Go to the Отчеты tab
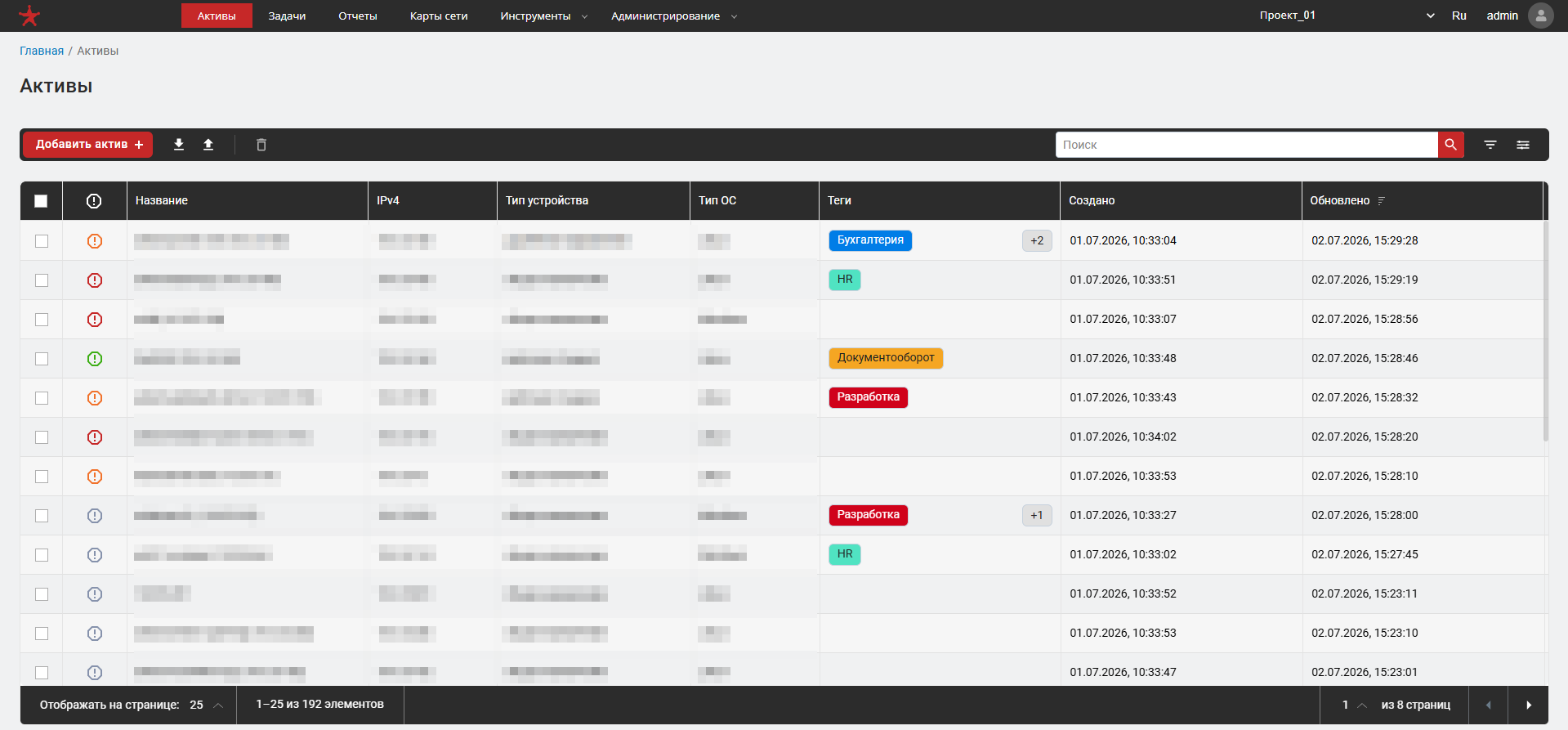Screen dimensions: 1568x730 tap(358, 16)
